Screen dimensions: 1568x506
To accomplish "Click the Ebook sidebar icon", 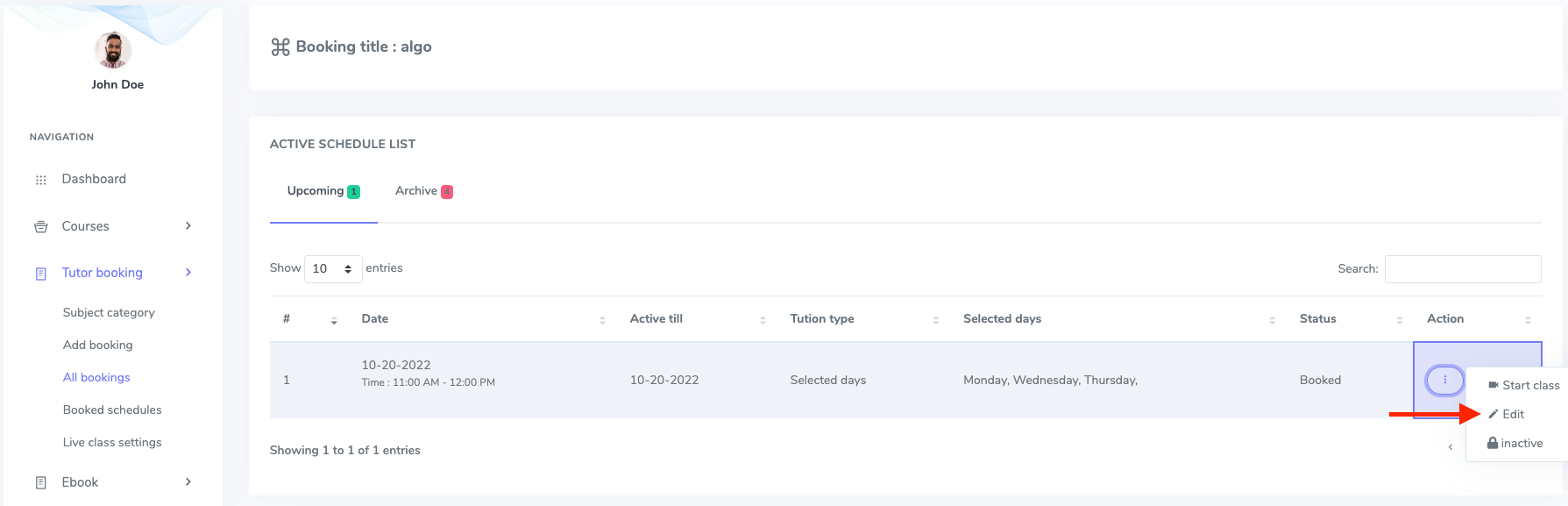I will [x=40, y=482].
